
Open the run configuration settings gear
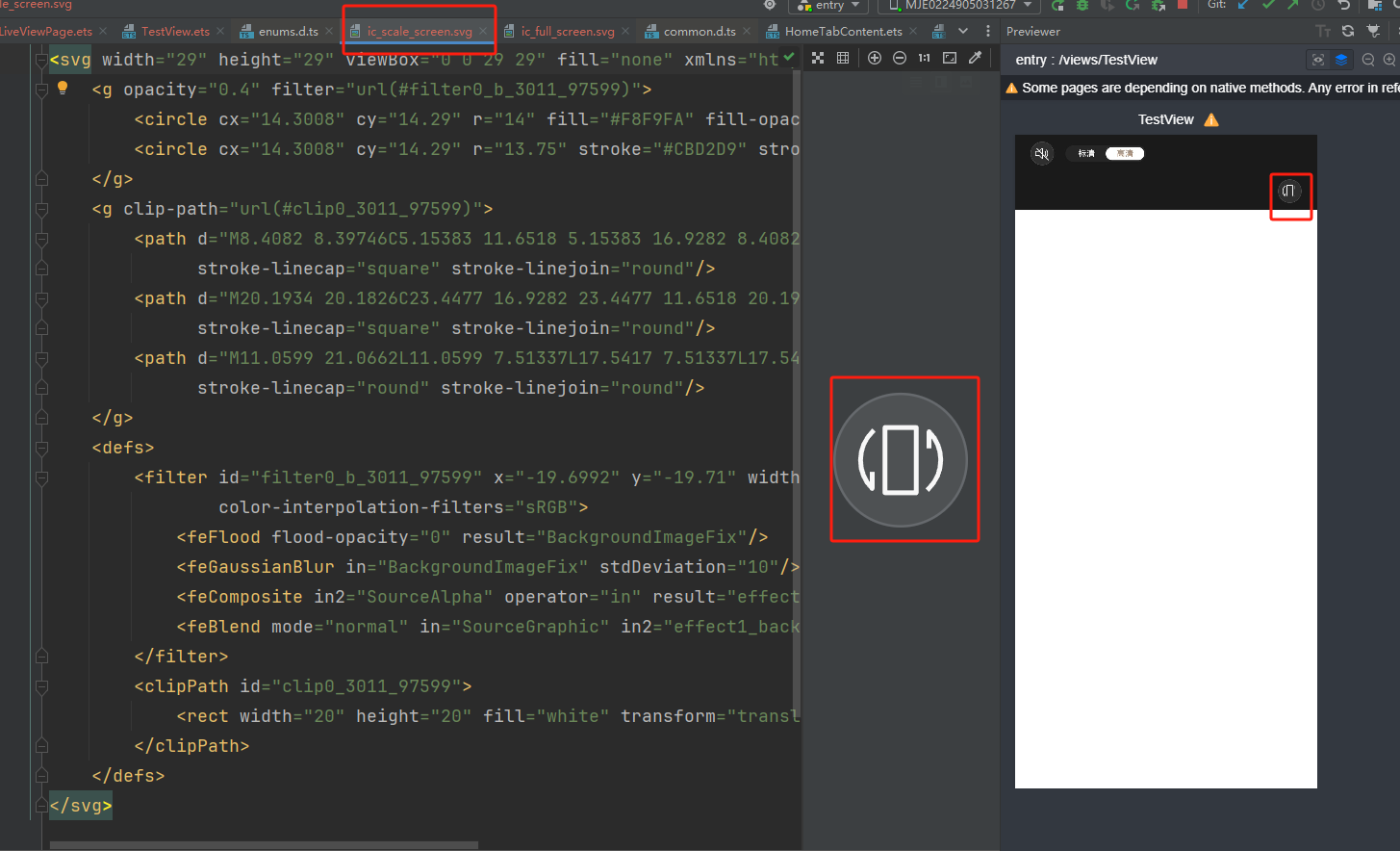click(x=770, y=5)
